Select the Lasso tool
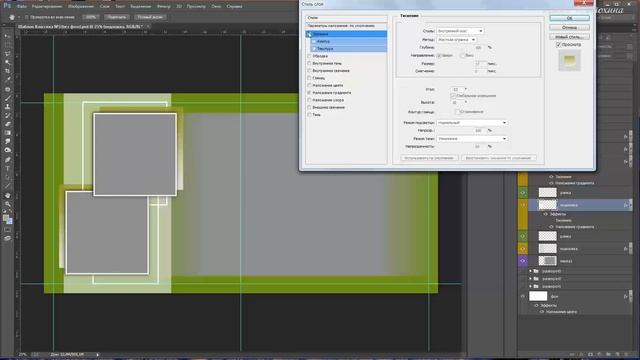The height and width of the screenshot is (360, 640). pyautogui.click(x=7, y=53)
